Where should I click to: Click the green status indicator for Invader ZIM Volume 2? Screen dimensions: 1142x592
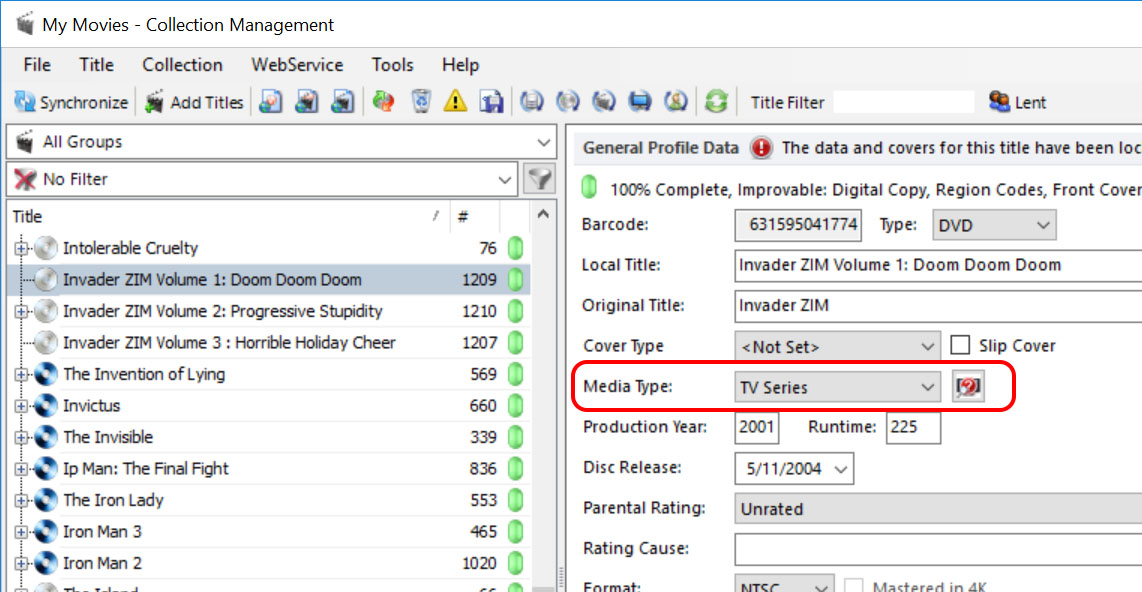(516, 311)
